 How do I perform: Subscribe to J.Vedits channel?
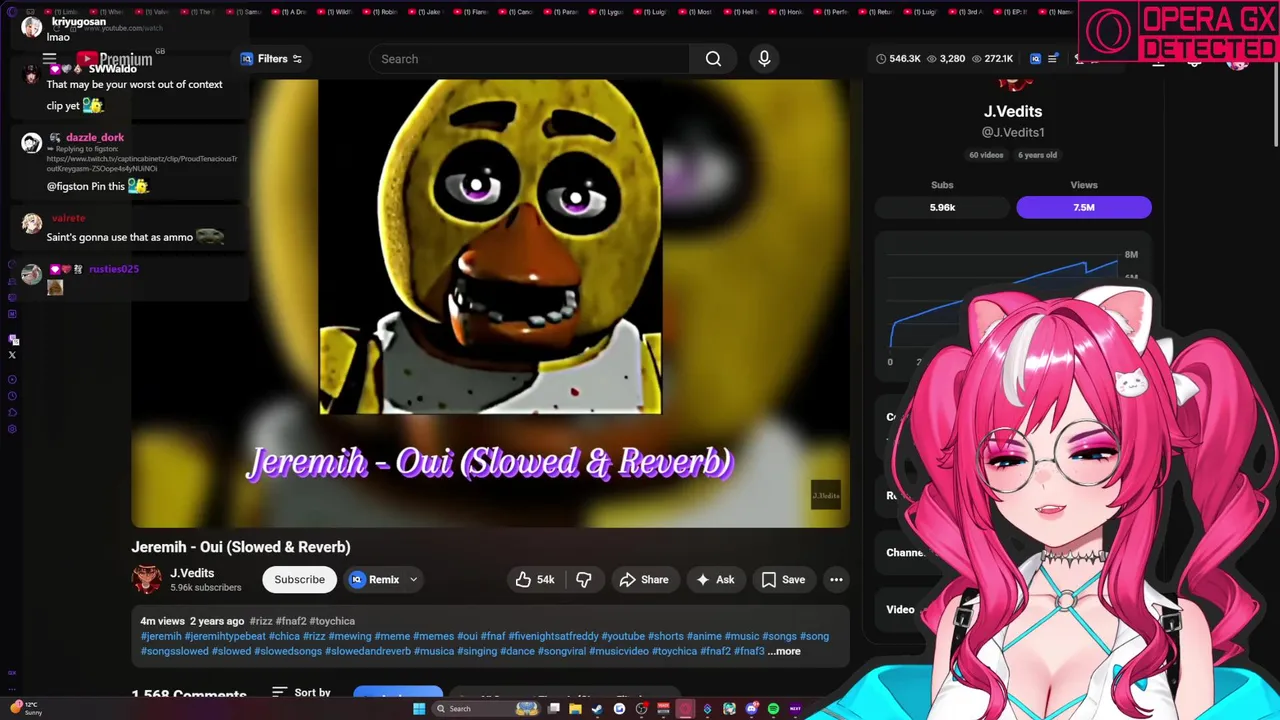[x=299, y=580]
